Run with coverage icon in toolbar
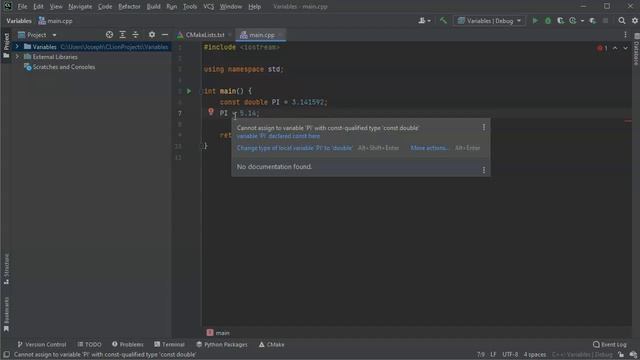Viewport: 640px width, 360px height. (x=560, y=20)
